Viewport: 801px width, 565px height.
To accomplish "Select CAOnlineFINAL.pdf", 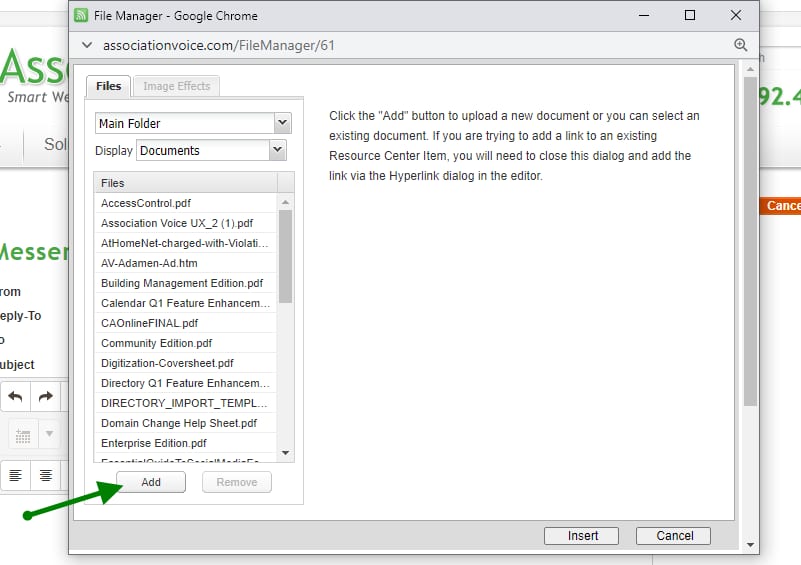I will pos(186,323).
